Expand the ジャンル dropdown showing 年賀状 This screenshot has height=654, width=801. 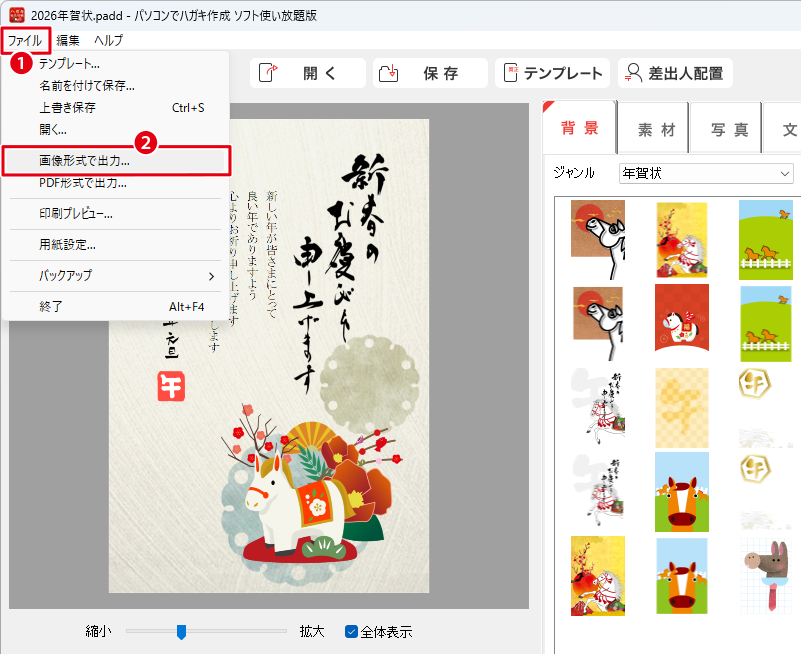(x=705, y=173)
